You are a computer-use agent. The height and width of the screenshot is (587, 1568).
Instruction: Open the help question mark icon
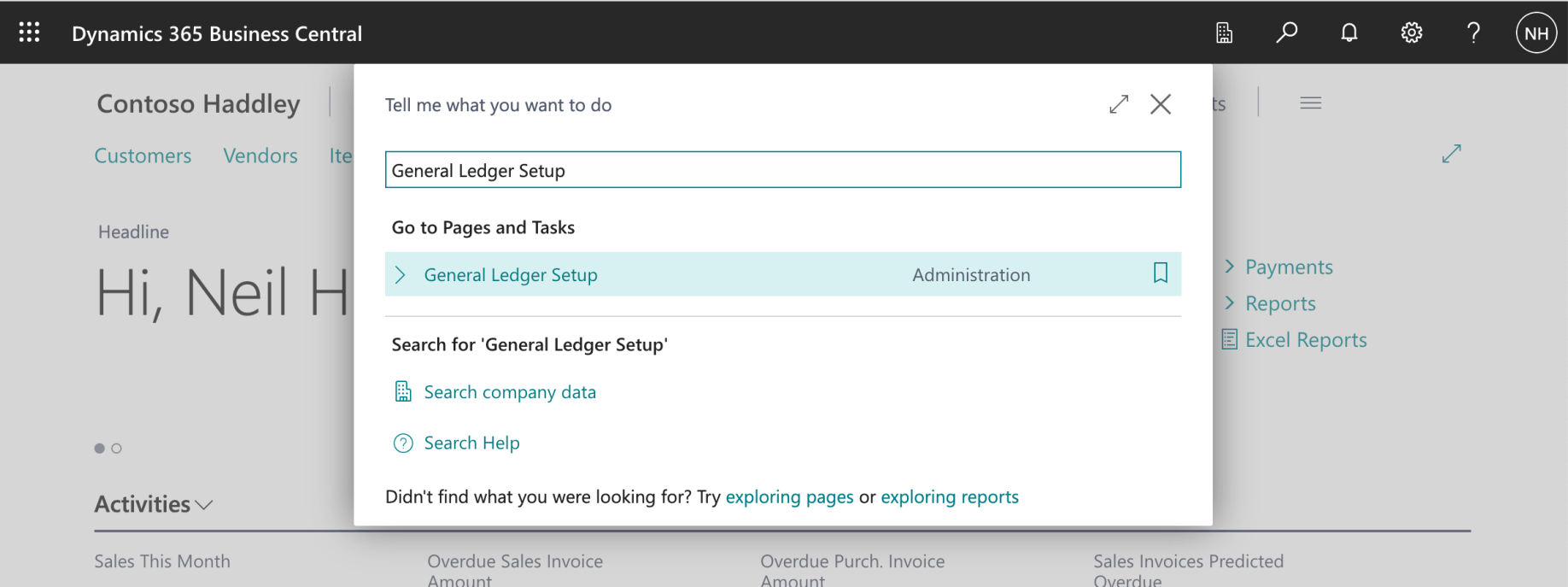pos(1473,33)
